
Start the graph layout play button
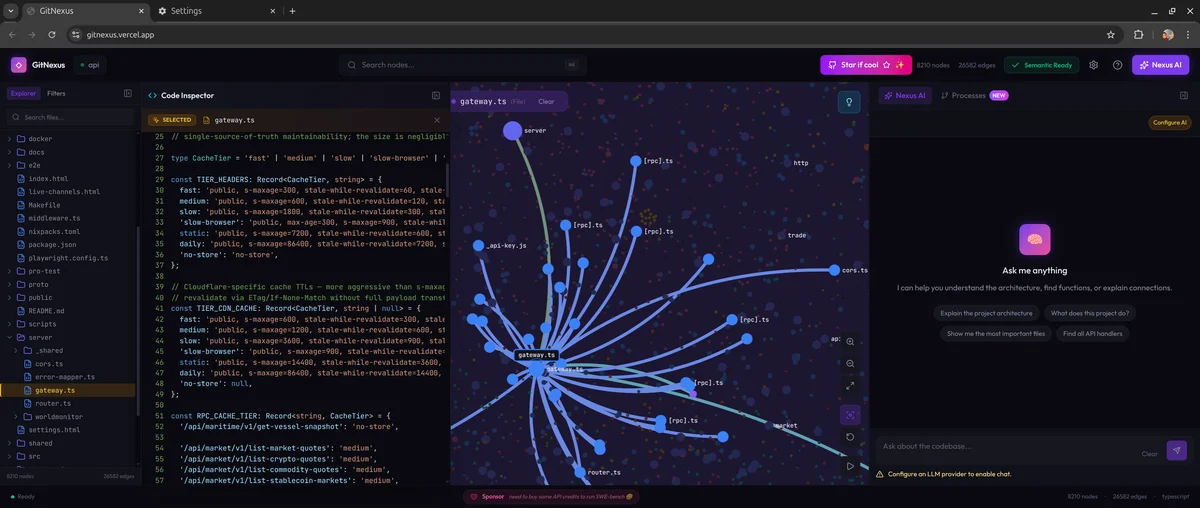pyautogui.click(x=850, y=465)
